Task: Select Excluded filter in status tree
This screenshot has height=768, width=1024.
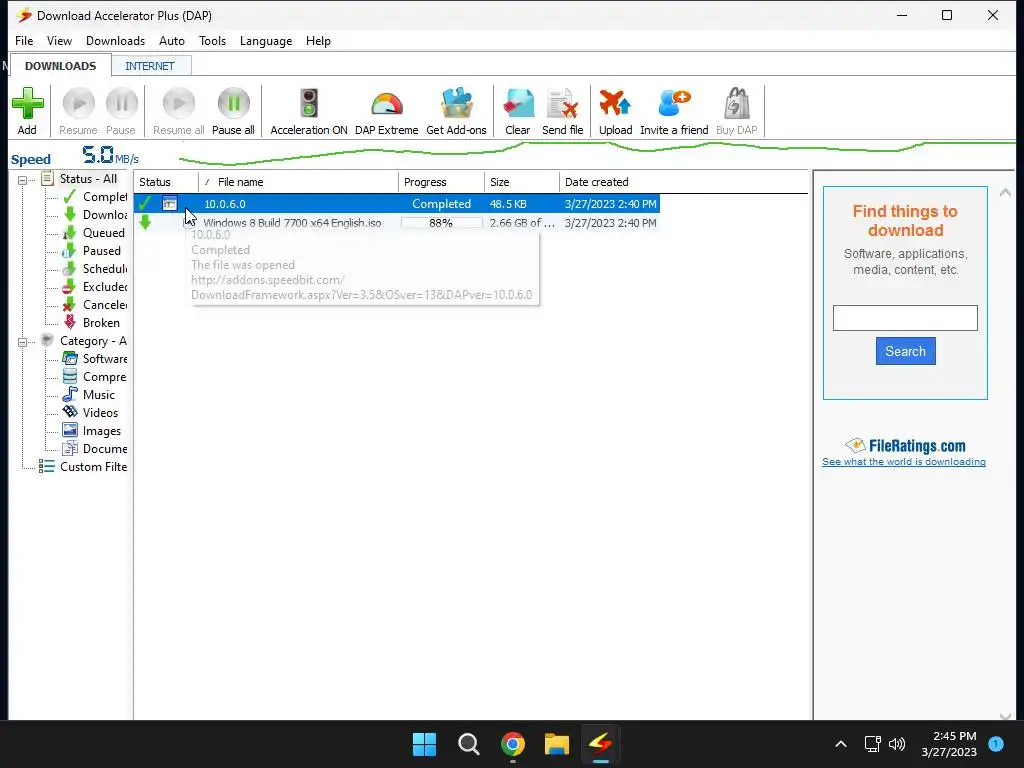Action: point(95,287)
